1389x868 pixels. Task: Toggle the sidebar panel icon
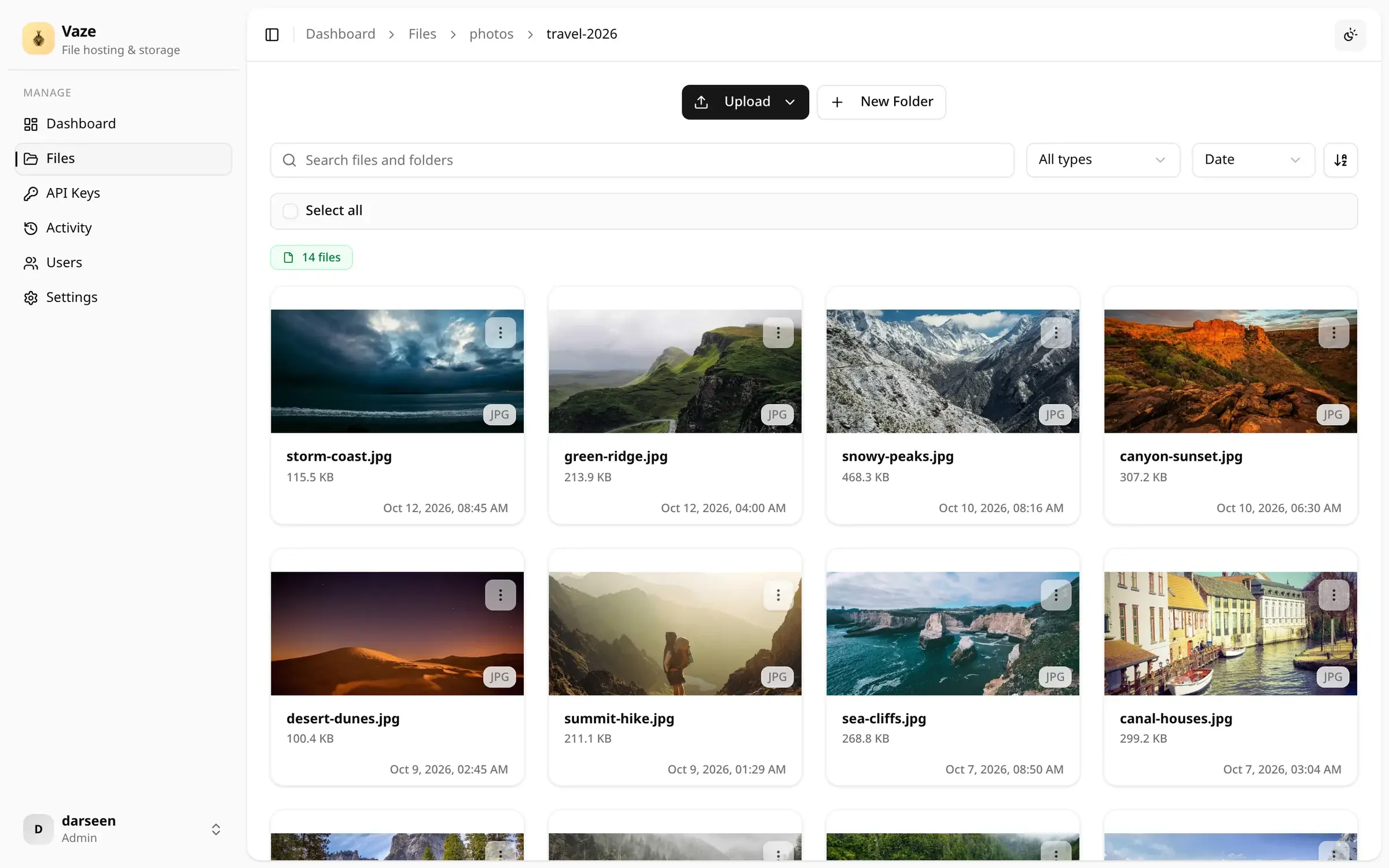tap(272, 34)
